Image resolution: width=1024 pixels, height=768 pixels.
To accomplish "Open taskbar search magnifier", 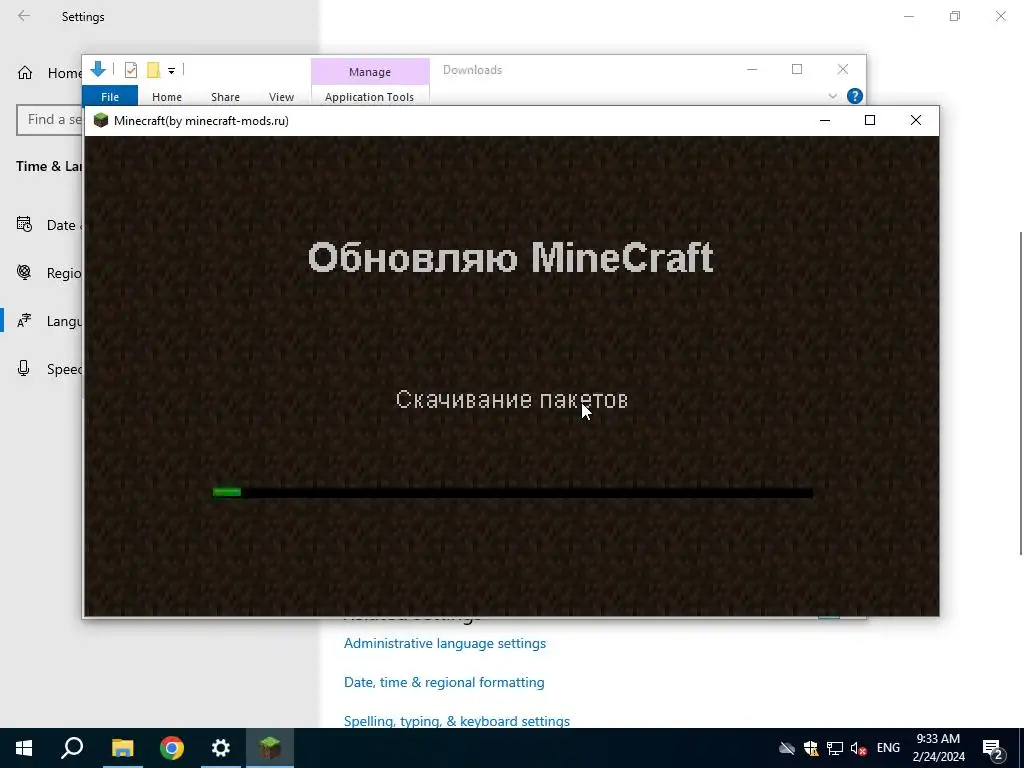I will point(72,748).
